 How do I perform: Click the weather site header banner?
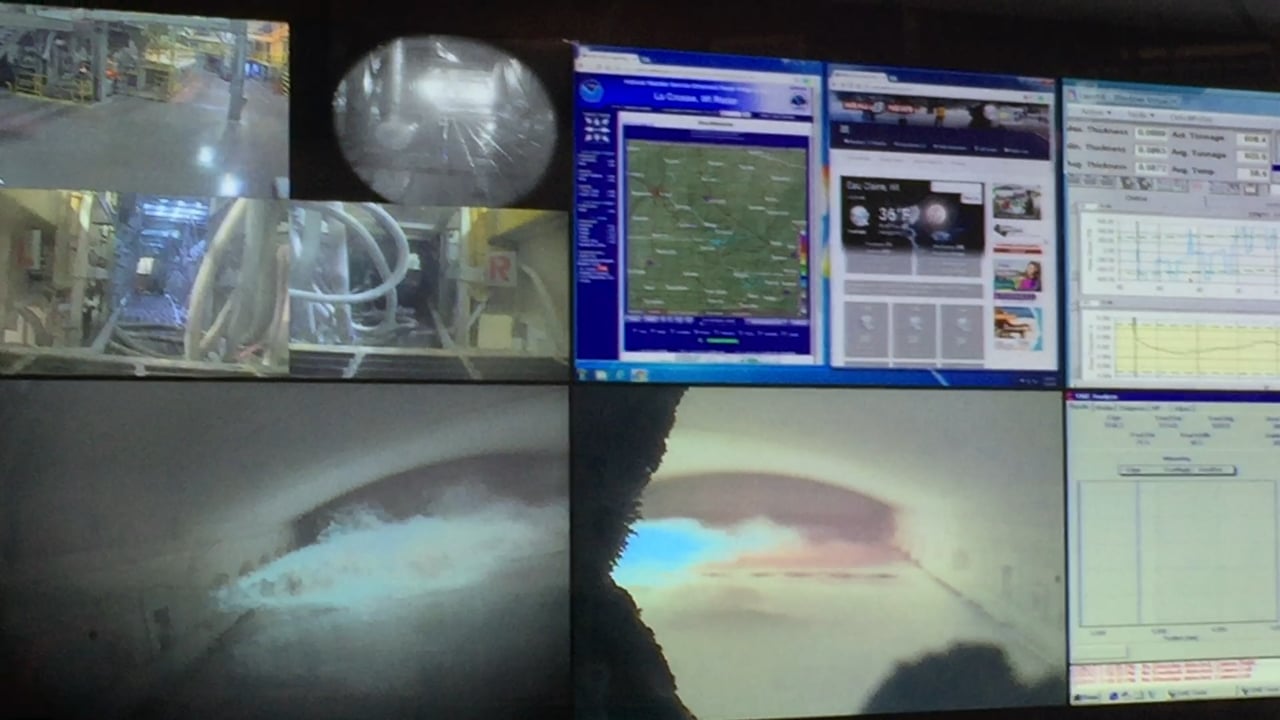(x=942, y=113)
